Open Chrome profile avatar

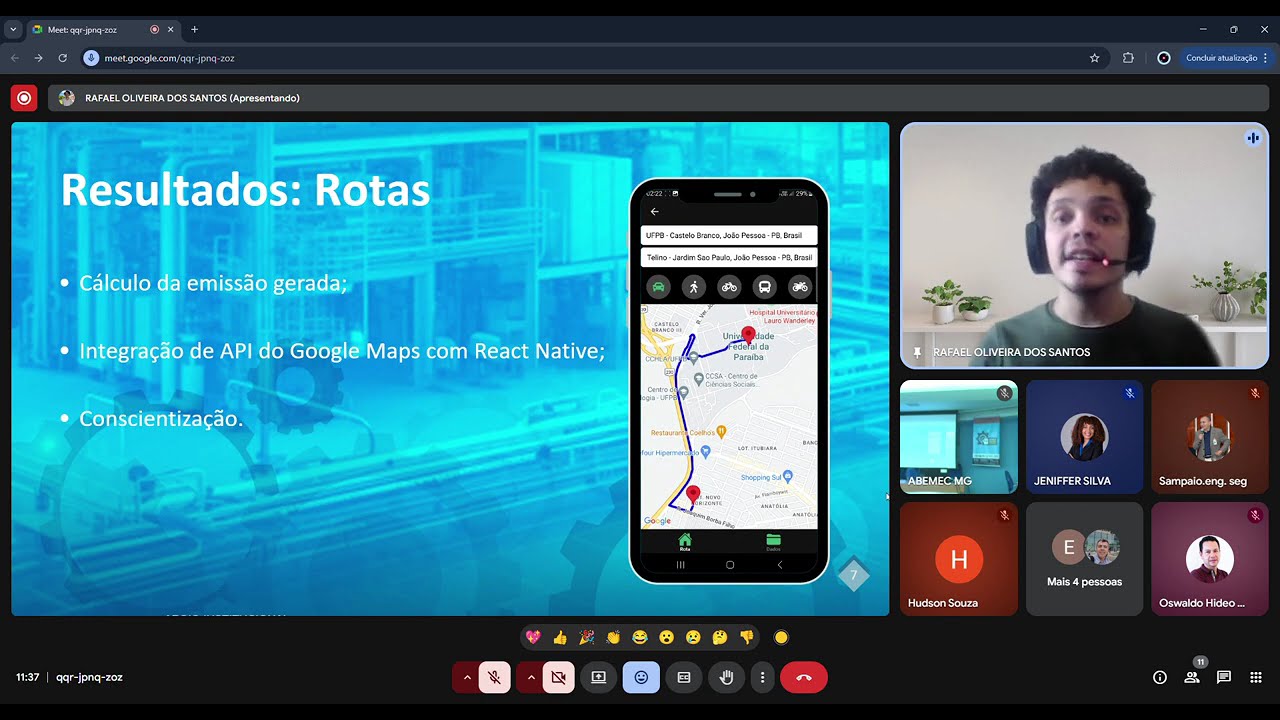(x=1163, y=58)
